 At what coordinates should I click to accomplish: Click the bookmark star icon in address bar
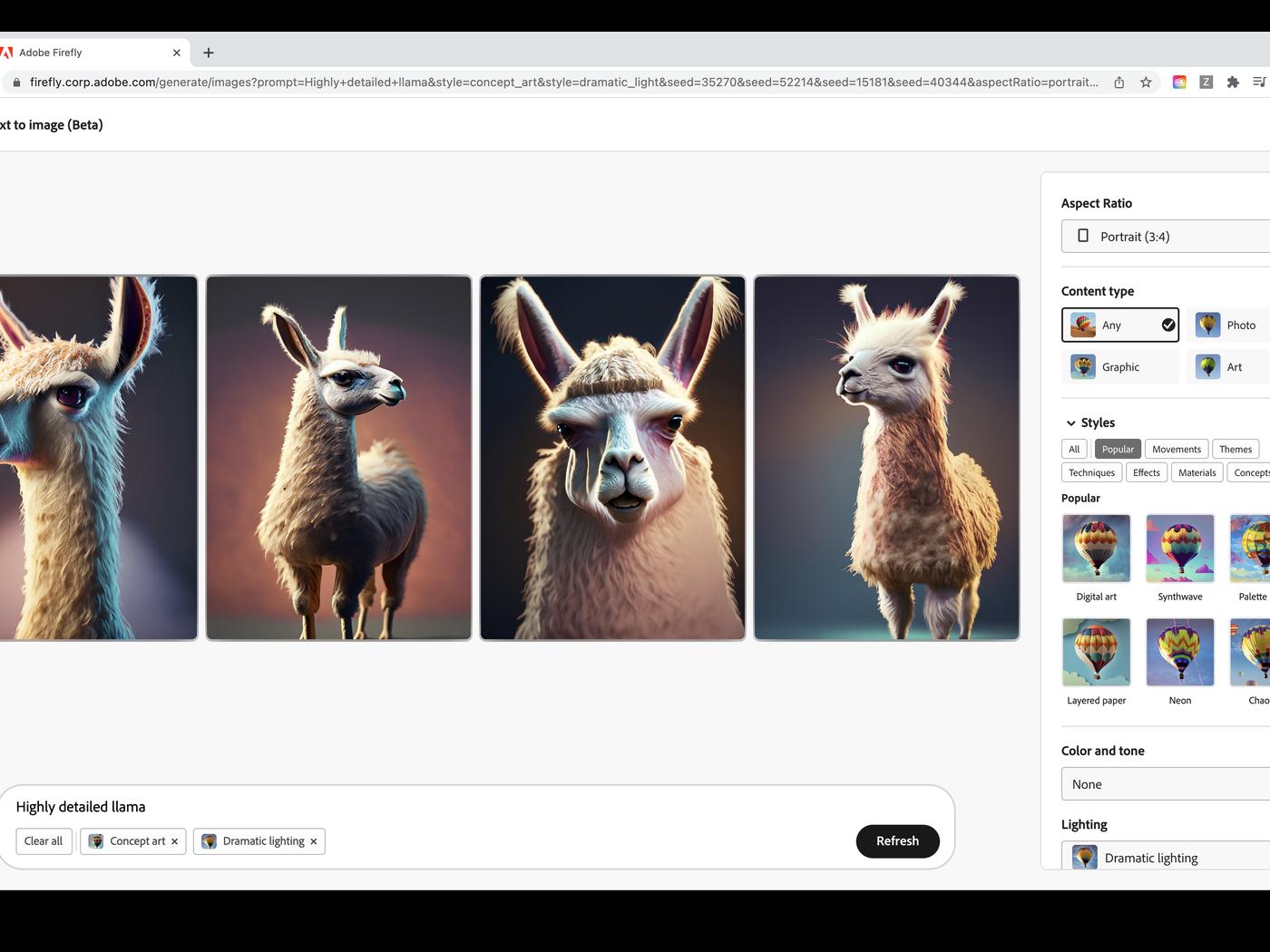pyautogui.click(x=1146, y=83)
